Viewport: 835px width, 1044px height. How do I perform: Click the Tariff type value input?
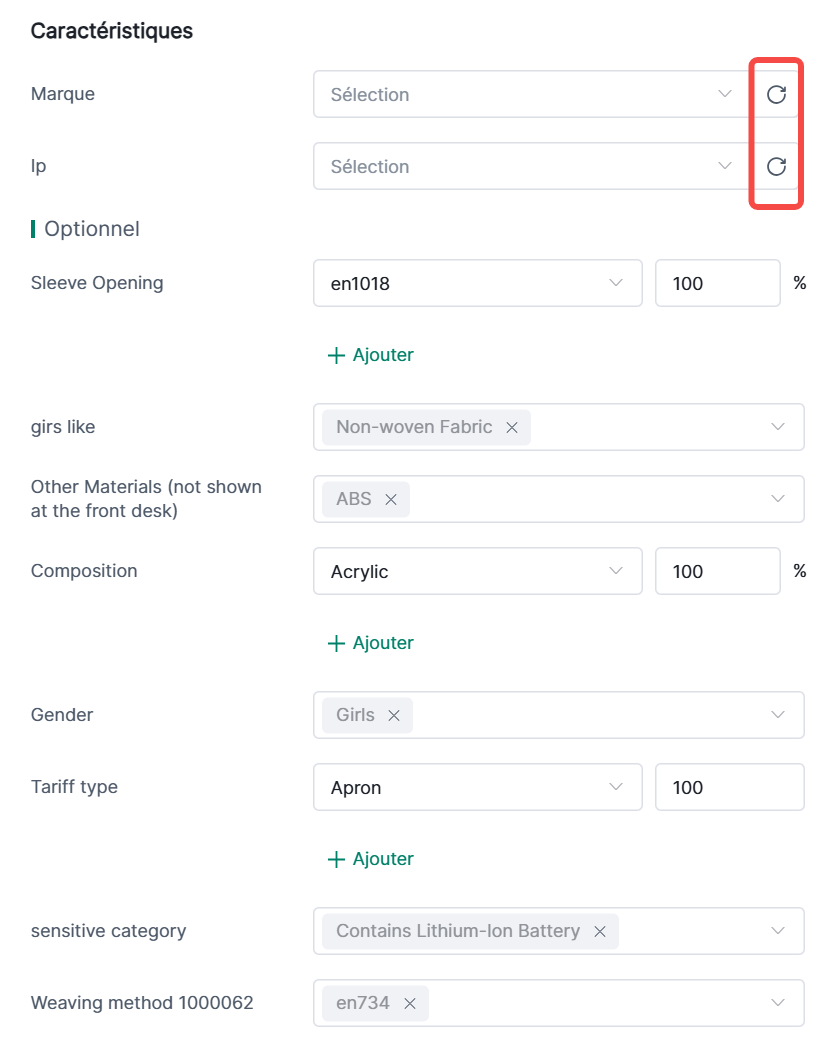point(728,788)
